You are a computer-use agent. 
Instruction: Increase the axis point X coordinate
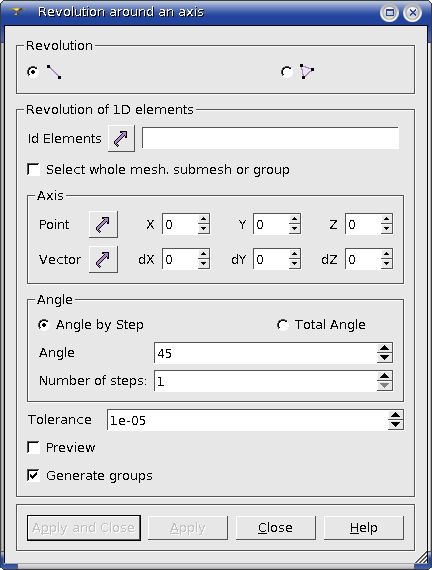click(204, 220)
